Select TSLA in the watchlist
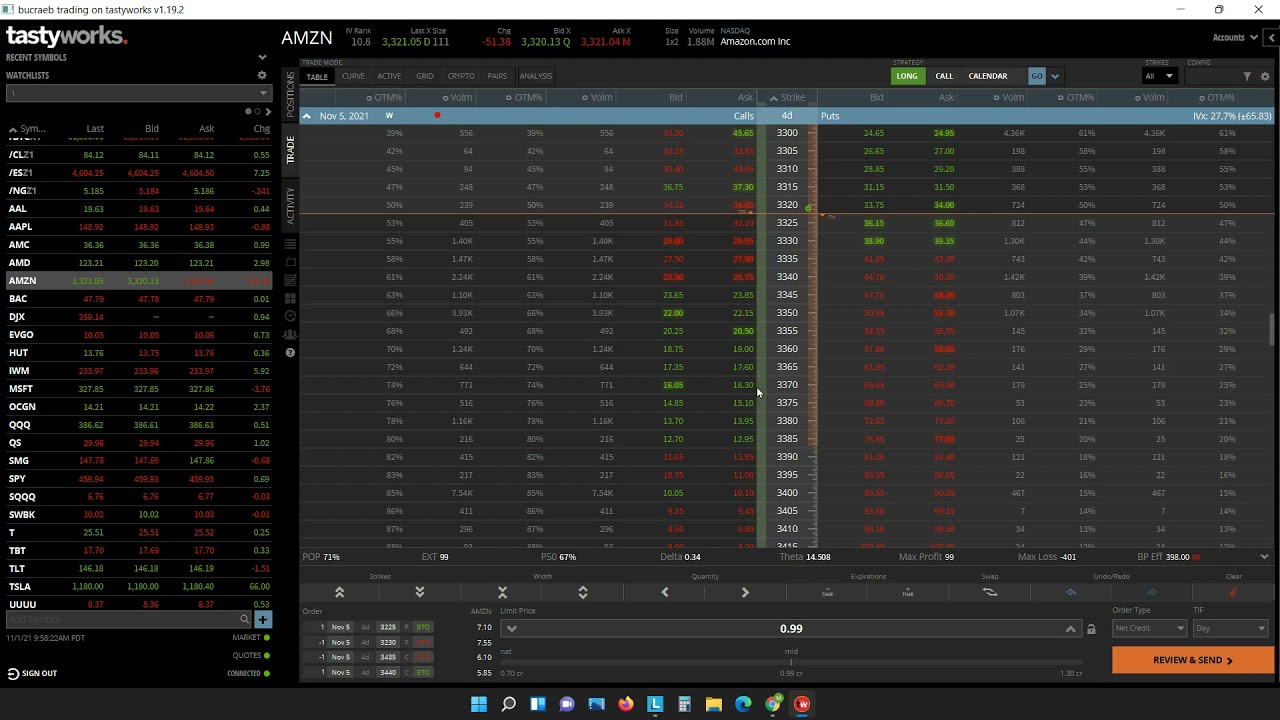The image size is (1280, 720). click(x=139, y=587)
